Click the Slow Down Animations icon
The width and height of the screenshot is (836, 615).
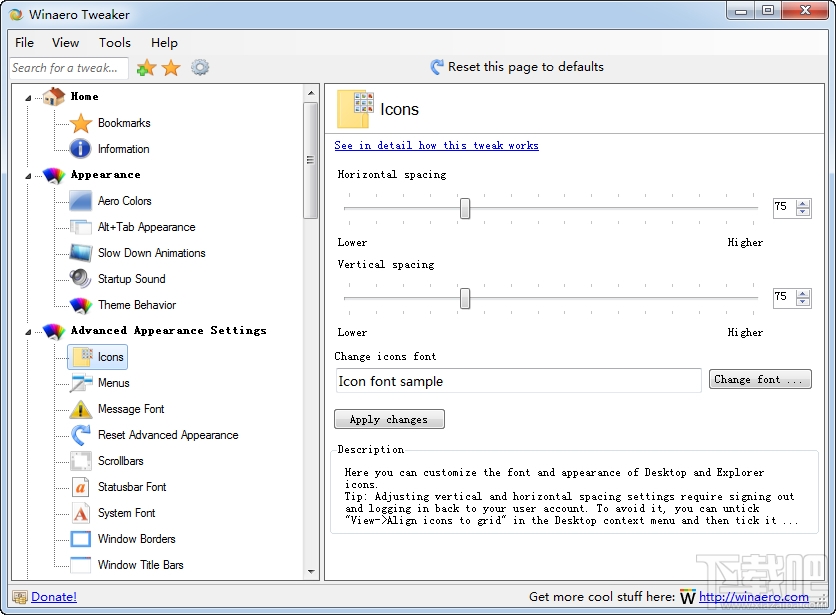[81, 253]
